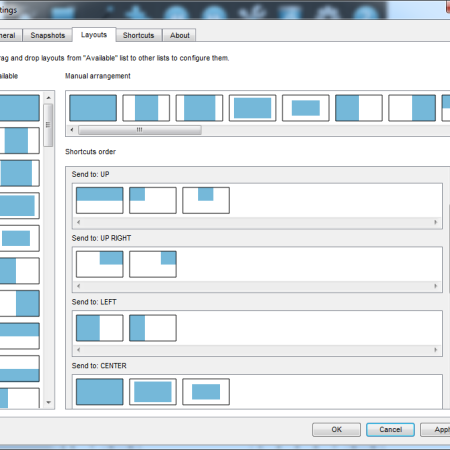Screen dimensions: 450x450
Task: Pick the small centered layout in Available list
Action: (20, 238)
